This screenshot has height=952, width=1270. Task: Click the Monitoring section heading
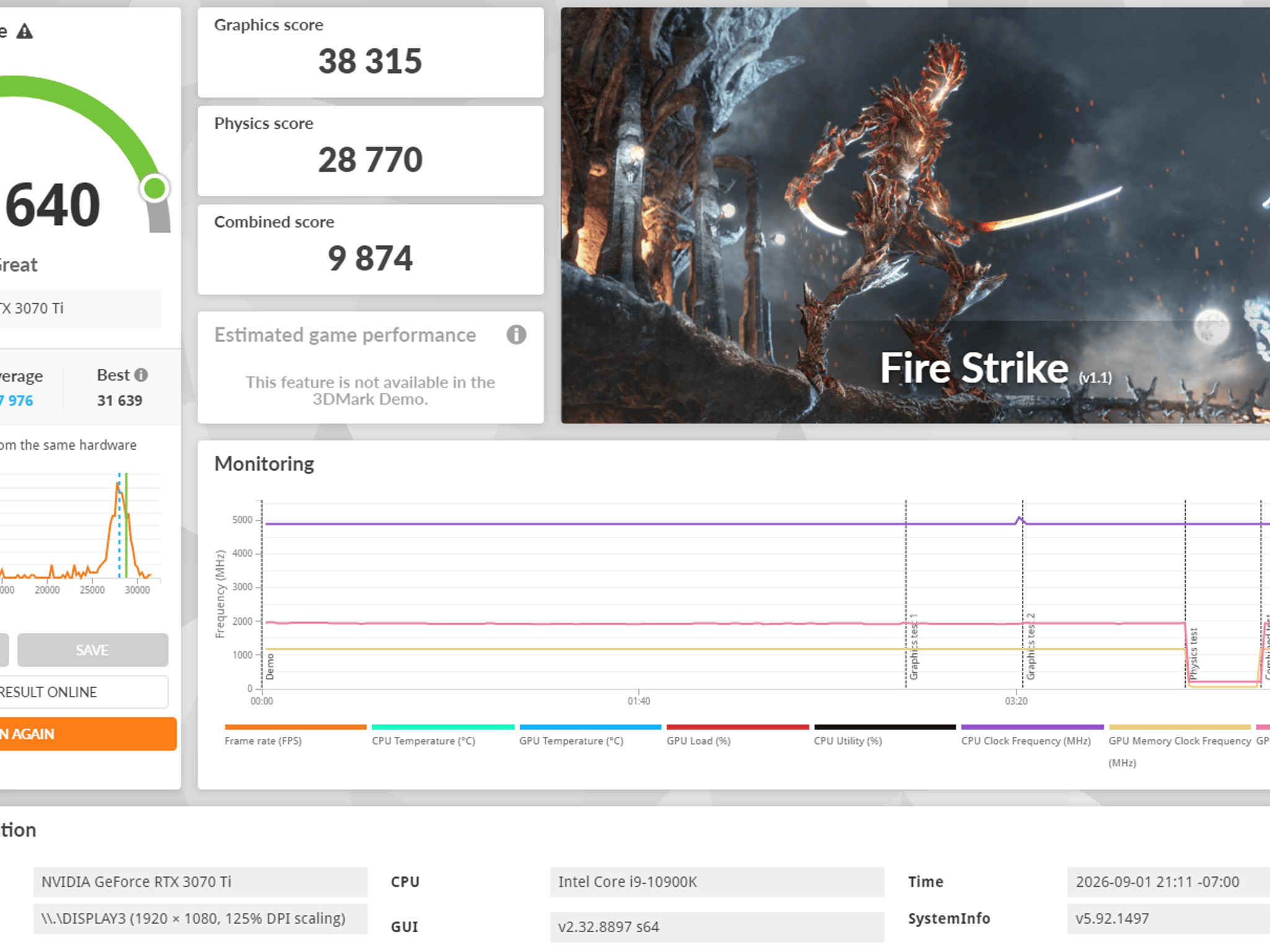(264, 464)
